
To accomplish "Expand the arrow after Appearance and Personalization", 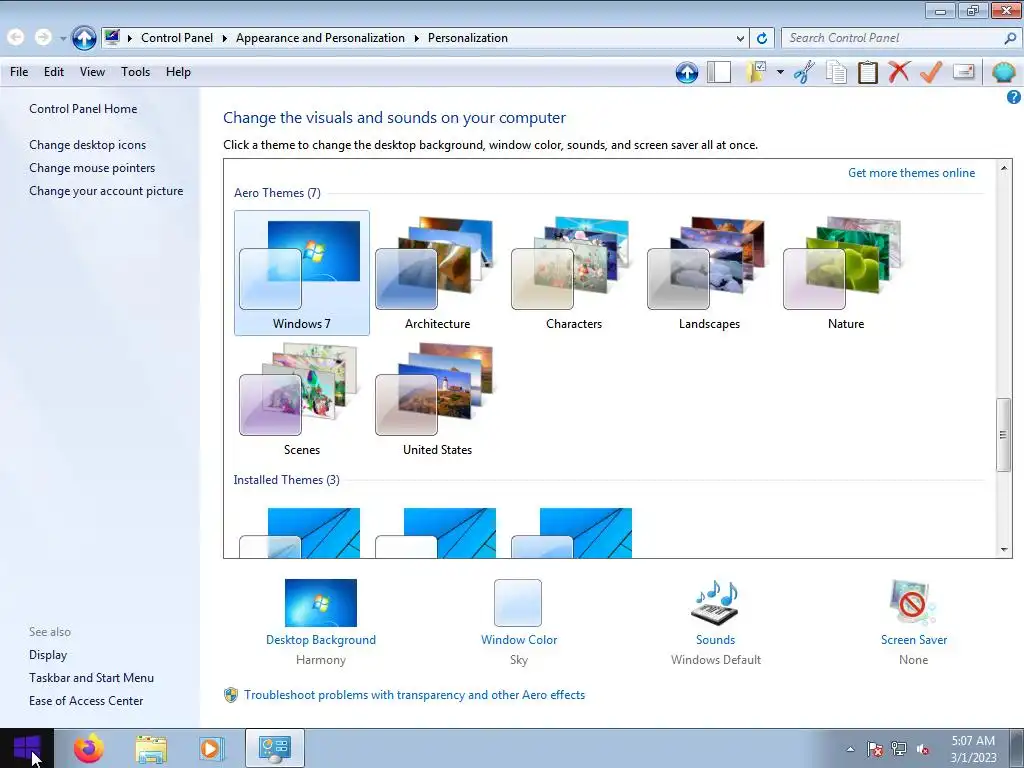I will click(x=416, y=39).
